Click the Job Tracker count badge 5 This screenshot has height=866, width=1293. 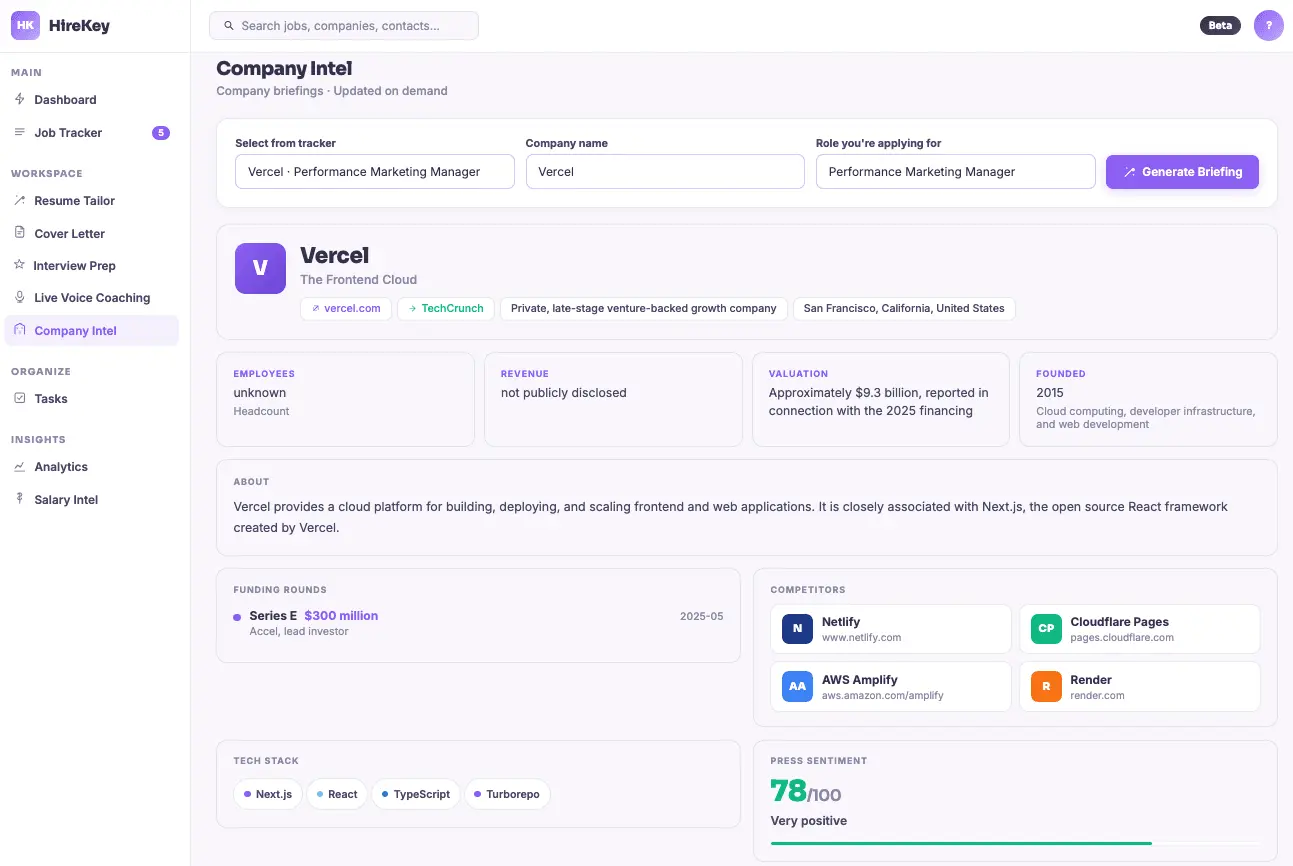[161, 132]
